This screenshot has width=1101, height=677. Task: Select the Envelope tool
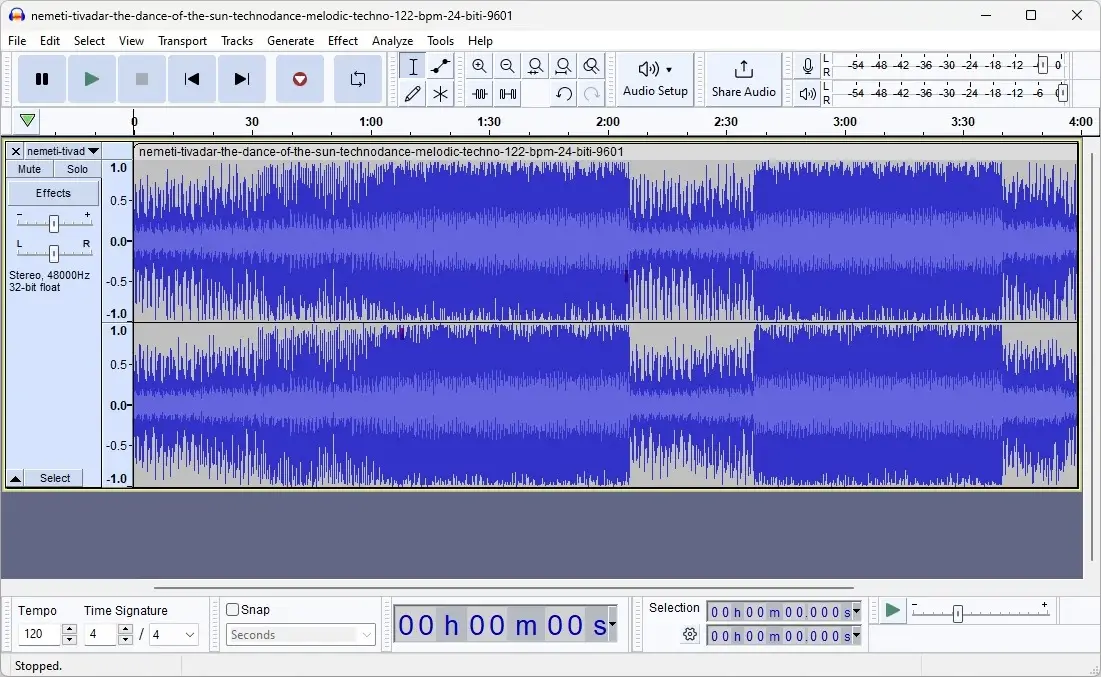coord(440,67)
